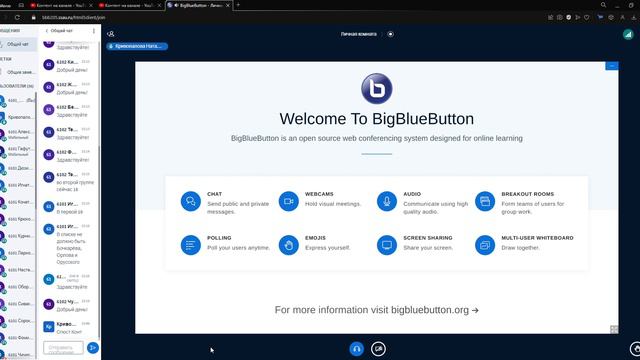The width and height of the screenshot is (640, 360).
Task: Click the Chat icon on welcome slide
Action: pyautogui.click(x=191, y=201)
